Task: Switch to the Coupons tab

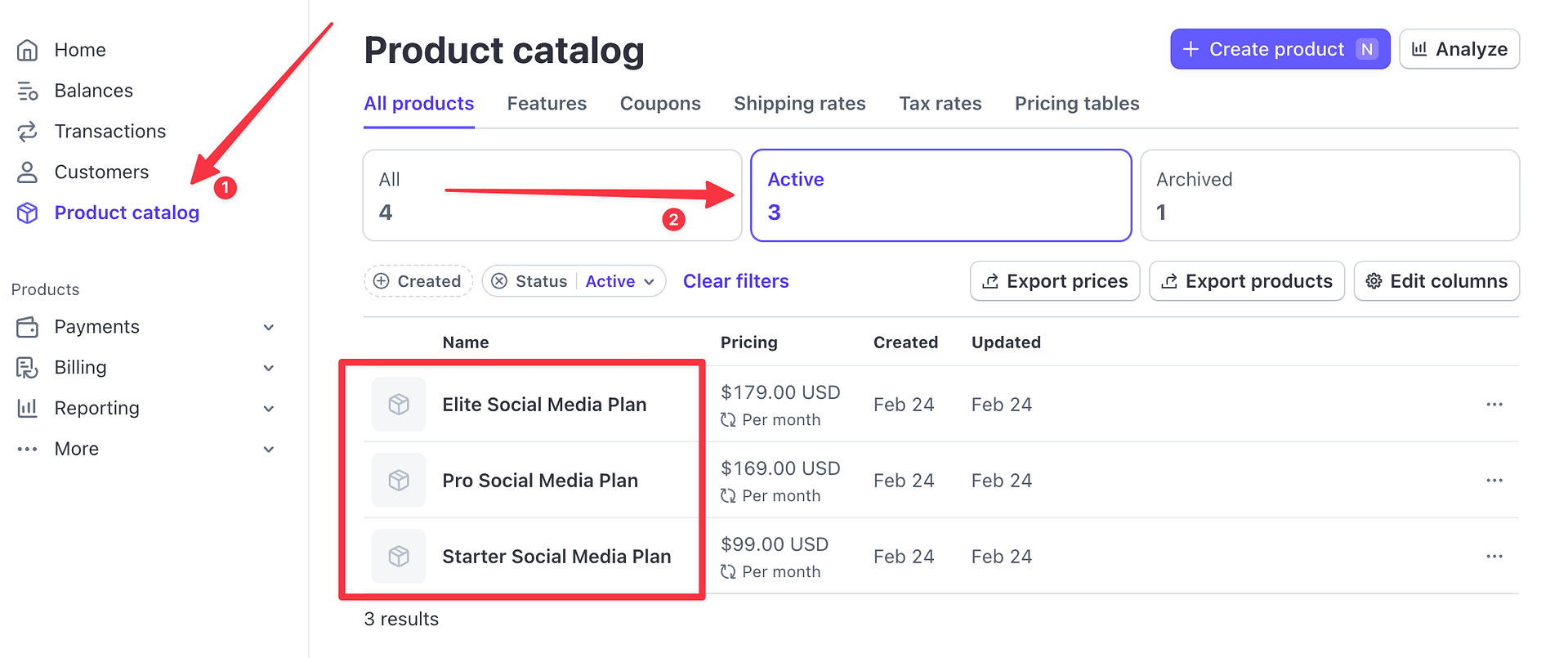Action: [660, 104]
